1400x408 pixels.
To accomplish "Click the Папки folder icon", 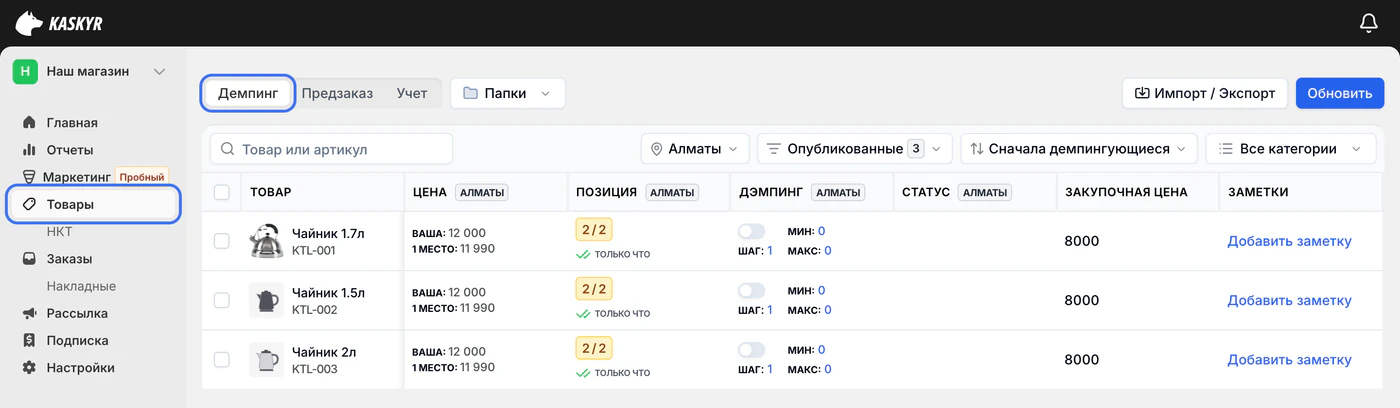I will coord(470,93).
